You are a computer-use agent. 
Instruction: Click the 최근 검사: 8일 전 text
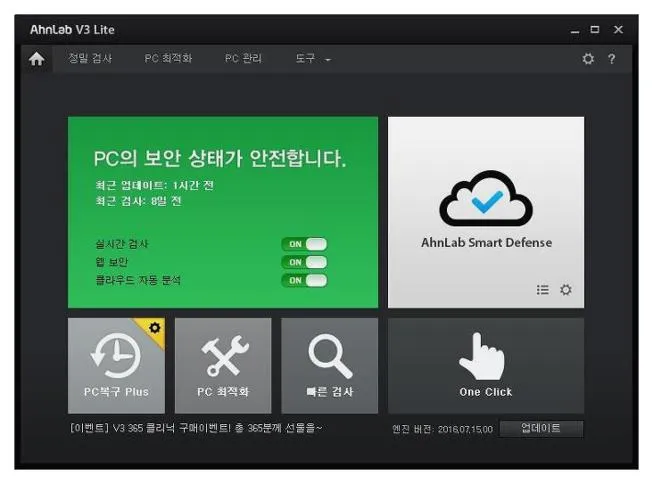[138, 201]
